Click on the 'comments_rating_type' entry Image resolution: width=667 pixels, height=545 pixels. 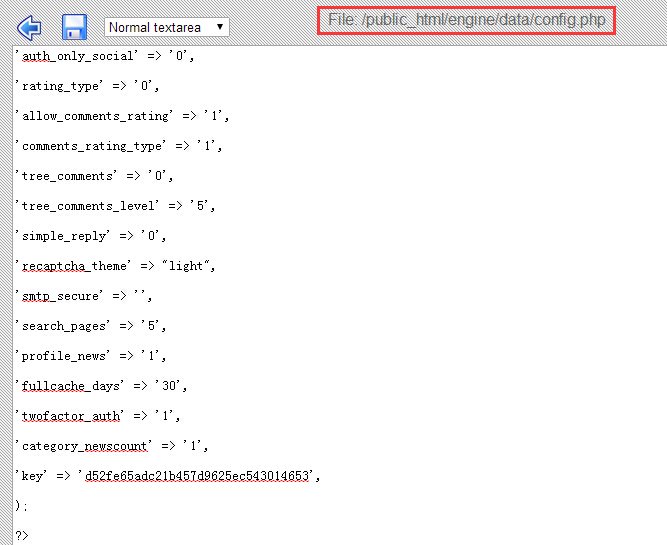[x=118, y=146]
